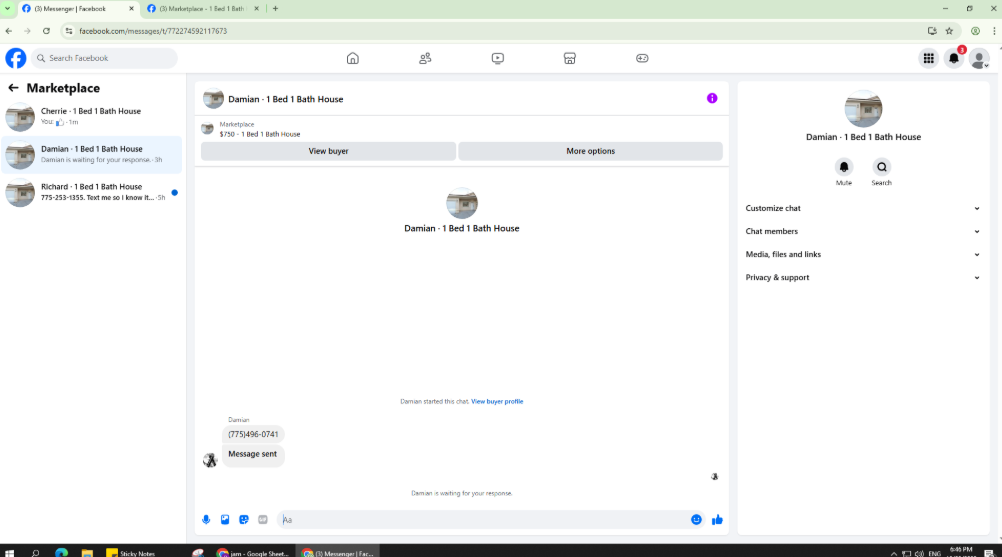The width and height of the screenshot is (1002, 557).
Task: Open the Watch video icon
Action: pos(497,58)
